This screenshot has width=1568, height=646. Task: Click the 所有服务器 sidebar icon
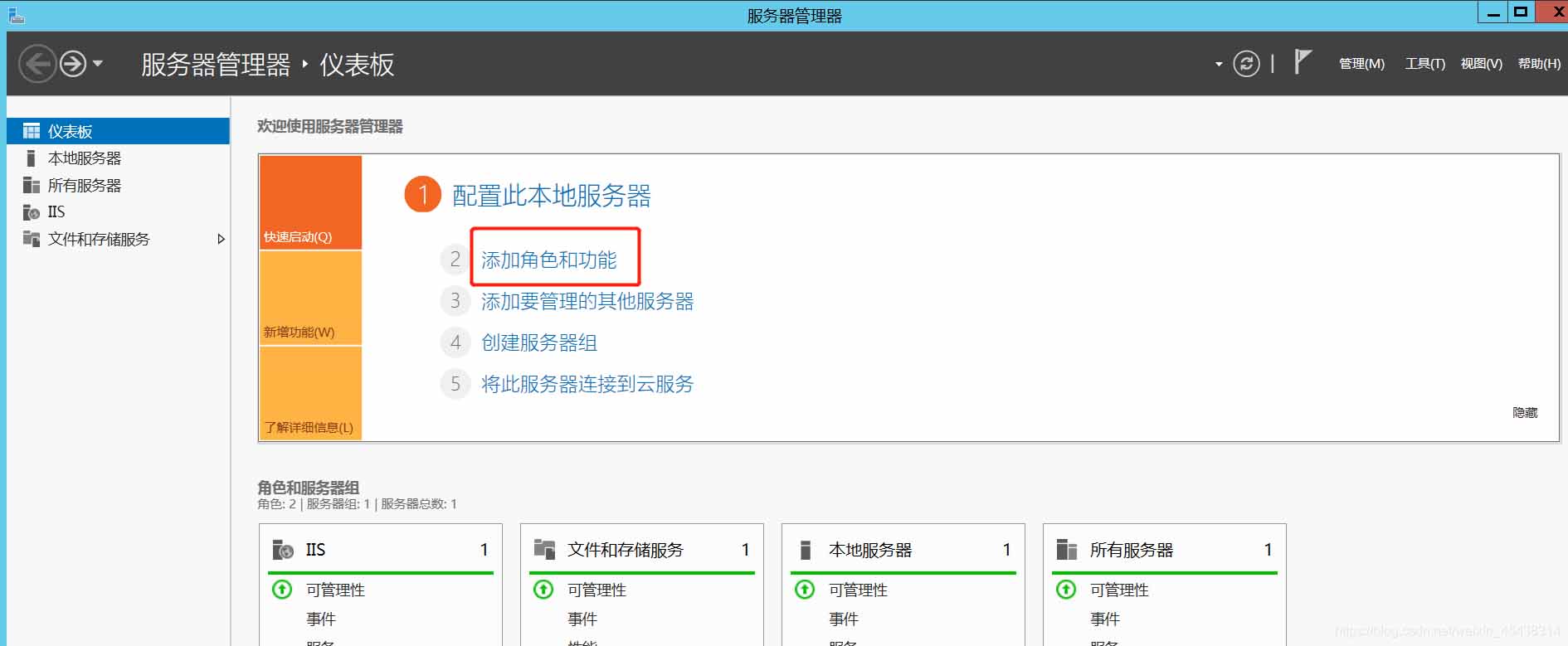(32, 185)
